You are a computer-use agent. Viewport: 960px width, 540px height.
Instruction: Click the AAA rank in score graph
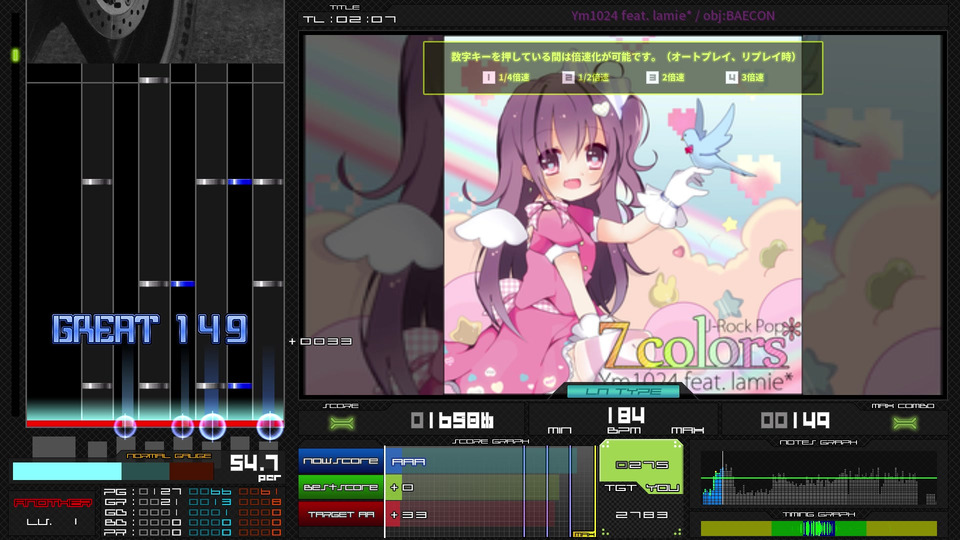[x=408, y=462]
